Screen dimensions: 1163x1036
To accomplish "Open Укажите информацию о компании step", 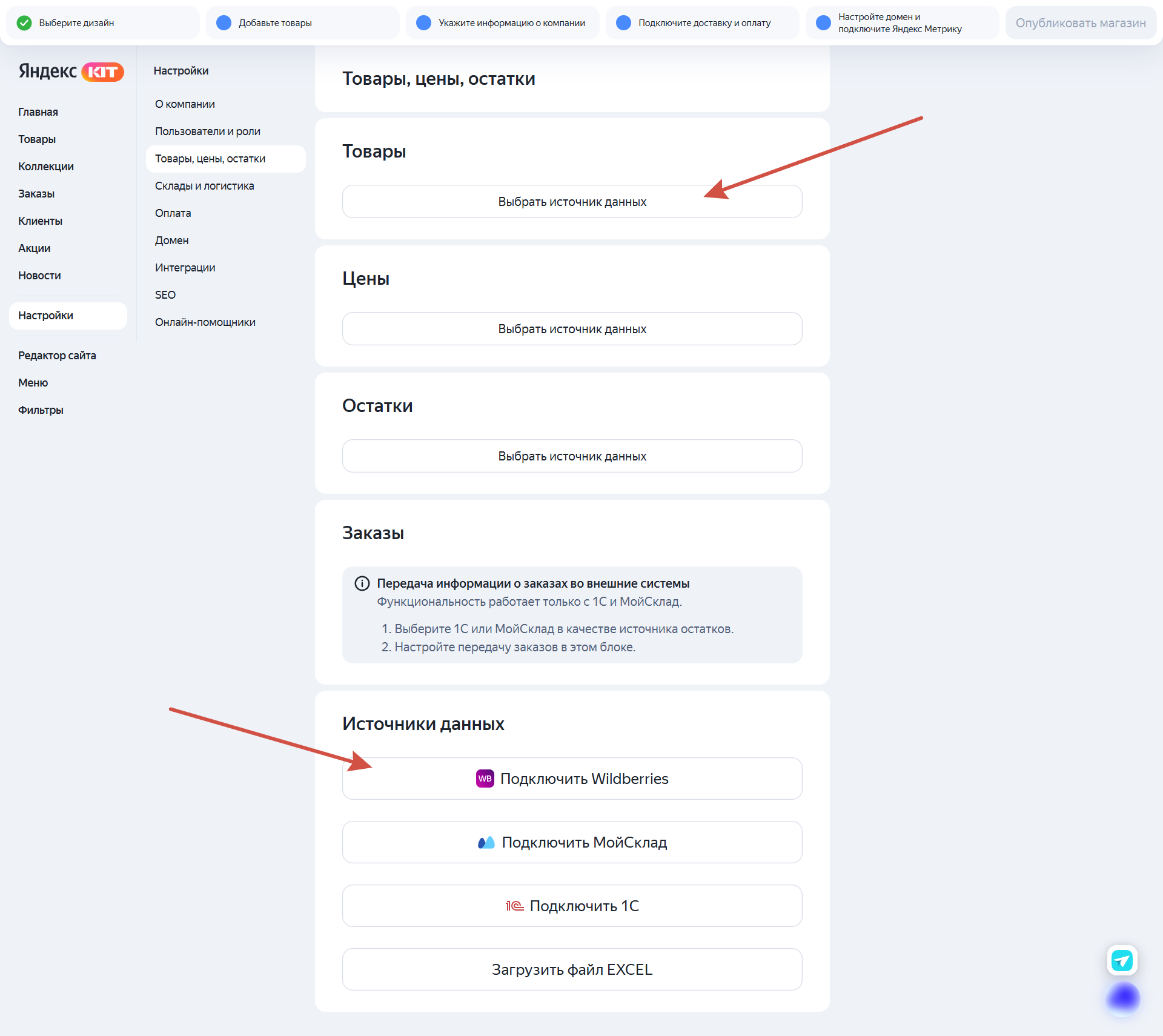I will [503, 23].
